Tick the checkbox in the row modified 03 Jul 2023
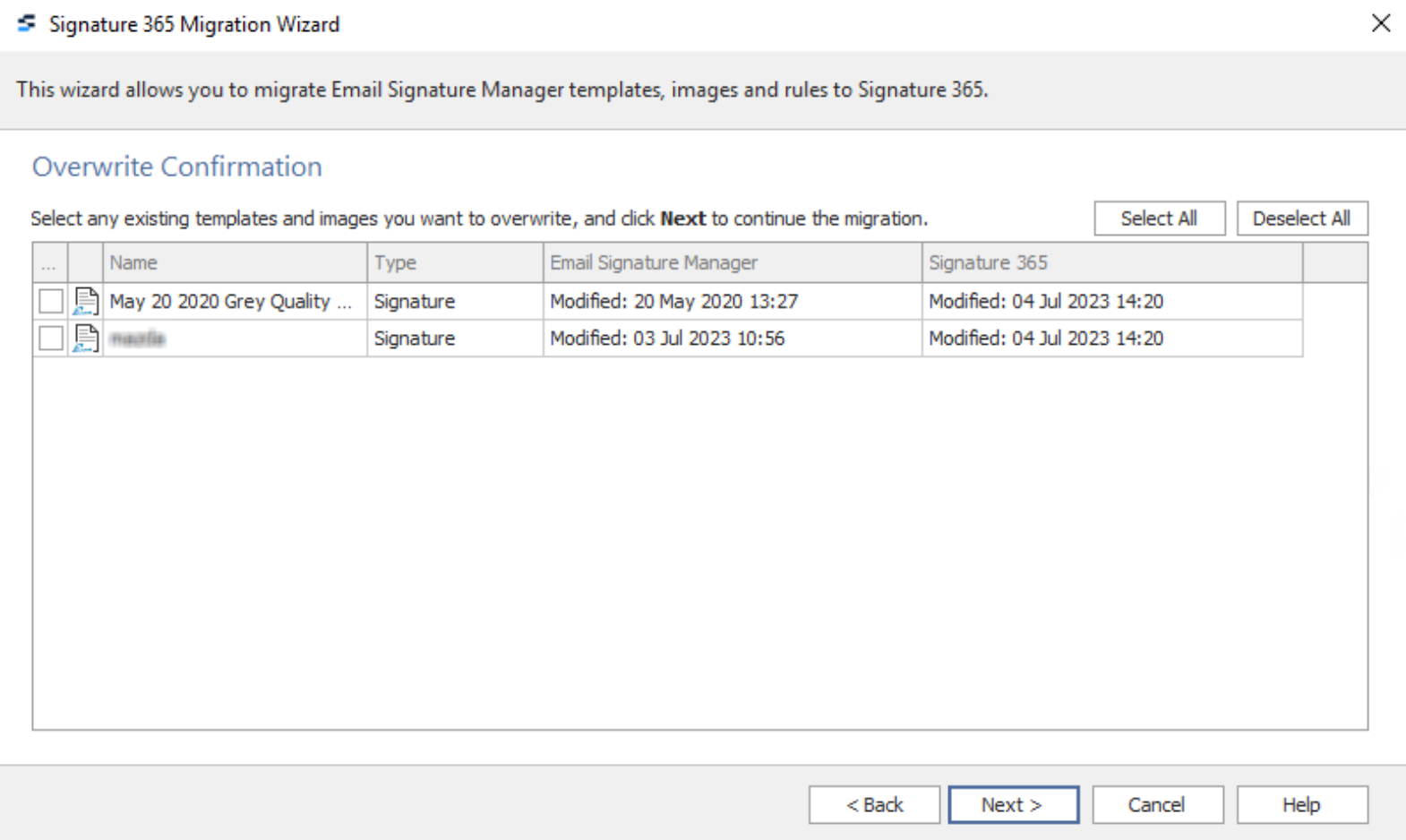Screen dimensions: 1406x840 pos(51,339)
